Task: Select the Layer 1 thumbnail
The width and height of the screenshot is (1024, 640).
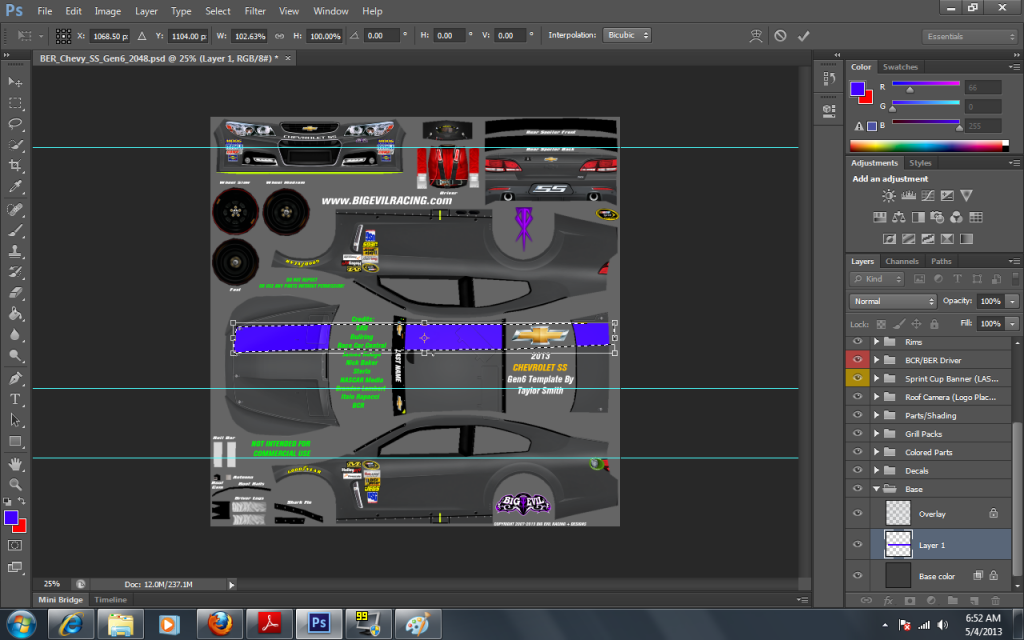Action: point(898,545)
